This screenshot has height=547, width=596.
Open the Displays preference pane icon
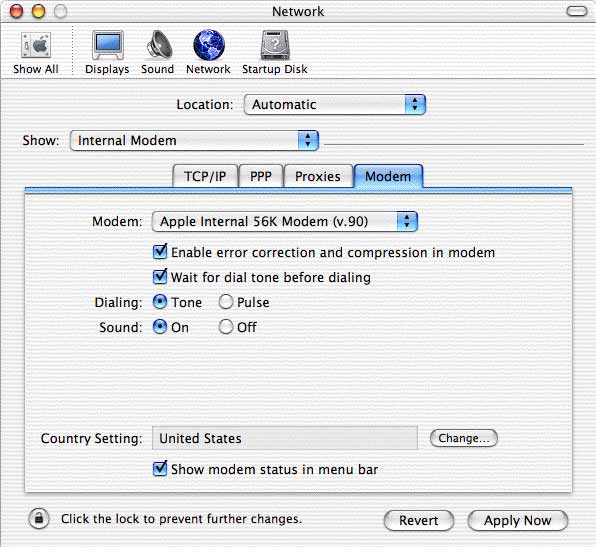pos(108,46)
